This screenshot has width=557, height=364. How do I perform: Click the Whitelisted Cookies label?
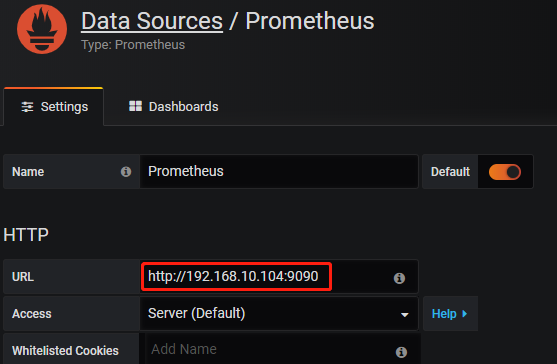click(x=65, y=351)
